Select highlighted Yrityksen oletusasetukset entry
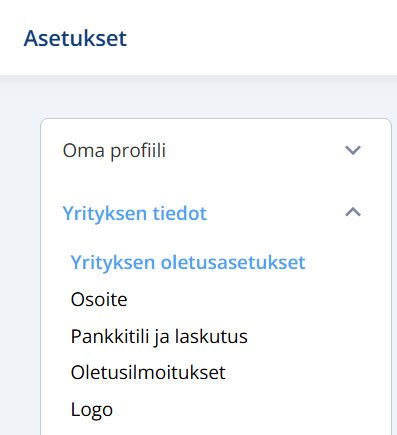The width and height of the screenshot is (397, 435). [x=188, y=262]
